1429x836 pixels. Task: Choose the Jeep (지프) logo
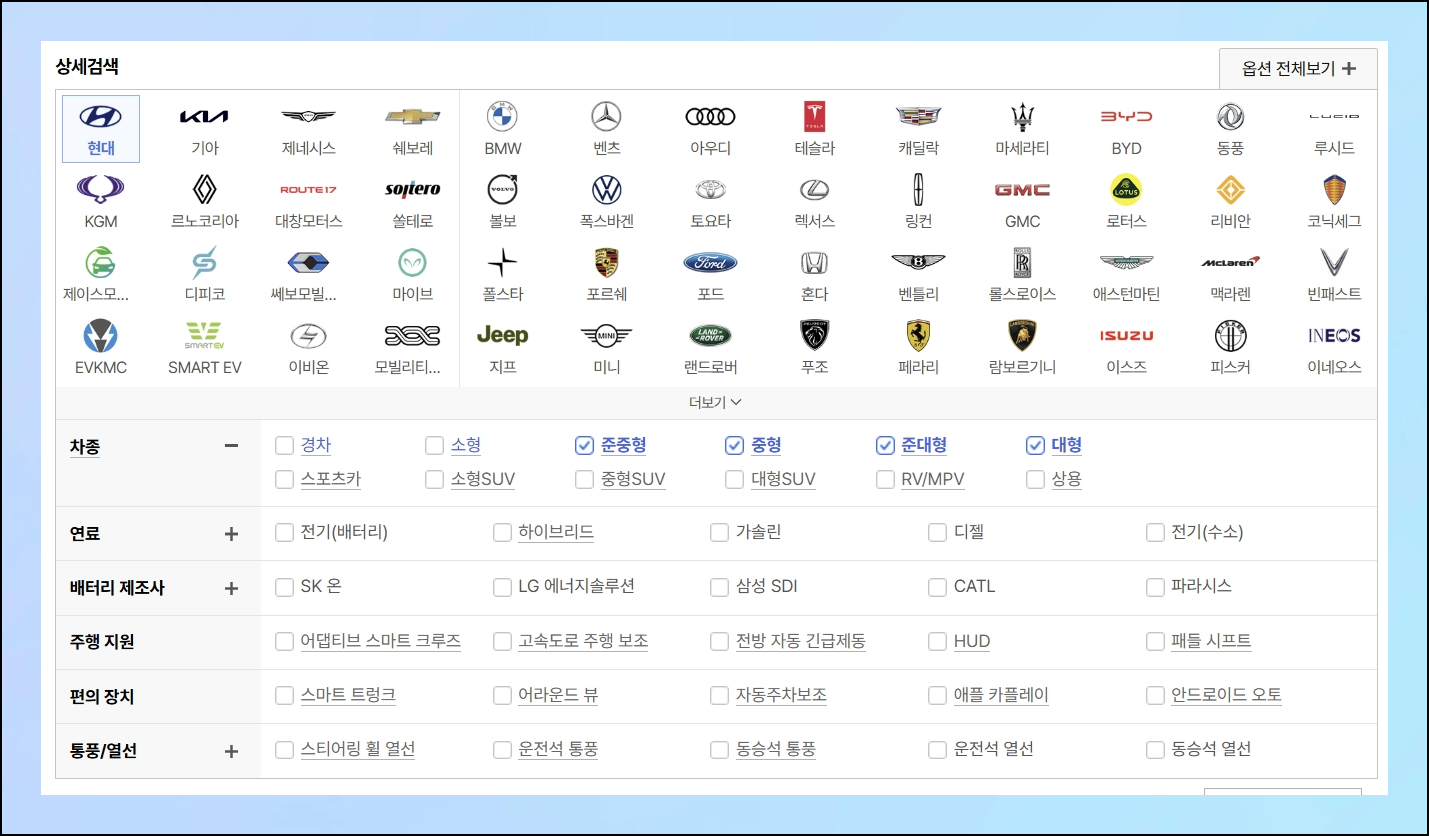click(x=502, y=335)
